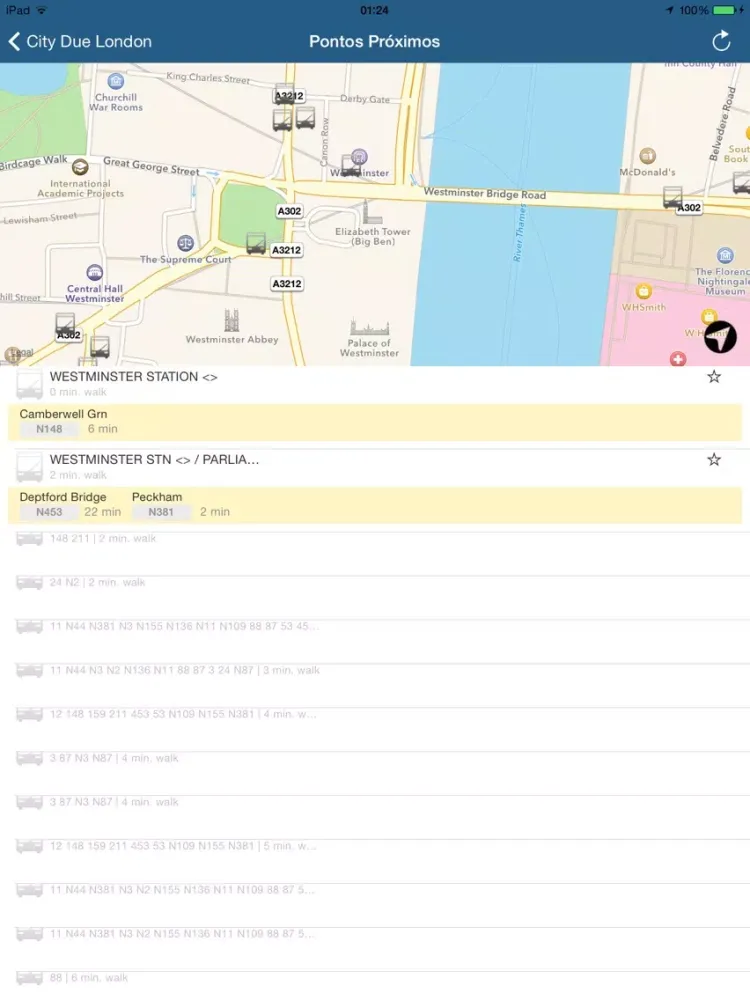
Task: Select Camberwell Grn N148 arrival
Action: pyautogui.click(x=68, y=422)
